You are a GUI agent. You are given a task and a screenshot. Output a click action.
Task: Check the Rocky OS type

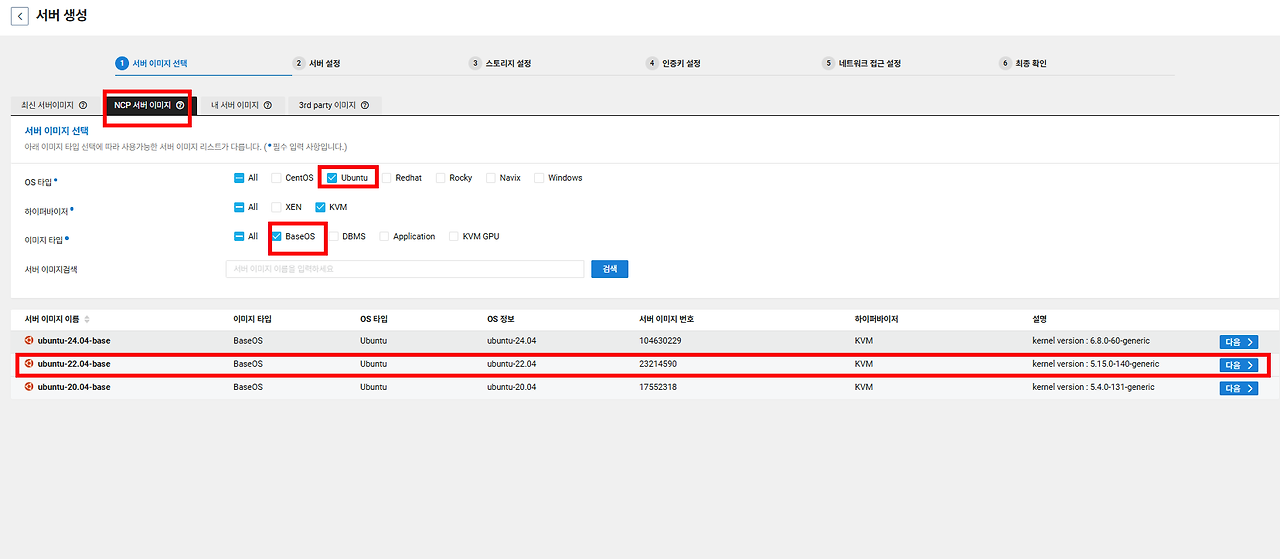[440, 178]
